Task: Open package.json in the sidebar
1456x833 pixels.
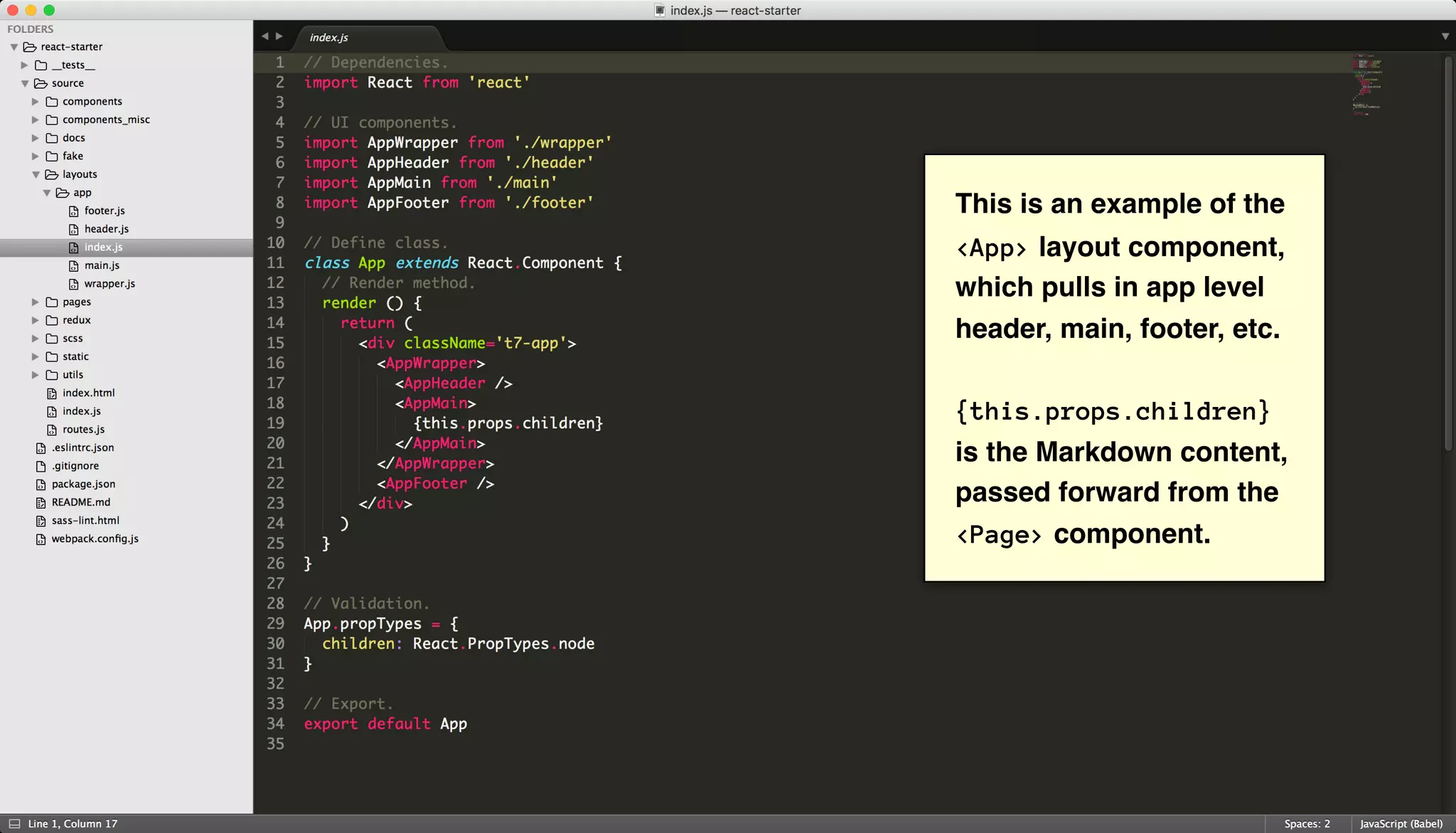Action: [x=83, y=484]
